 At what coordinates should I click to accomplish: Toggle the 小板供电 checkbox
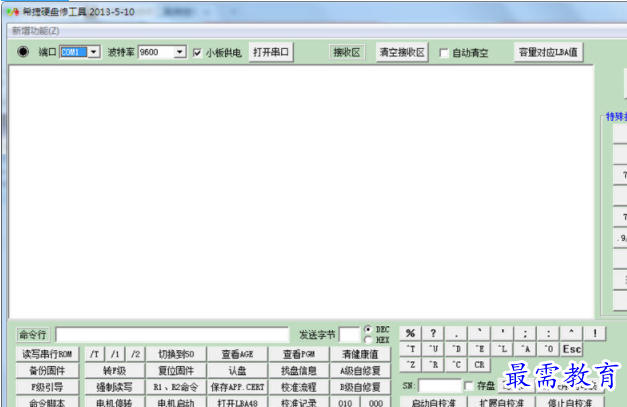click(198, 52)
